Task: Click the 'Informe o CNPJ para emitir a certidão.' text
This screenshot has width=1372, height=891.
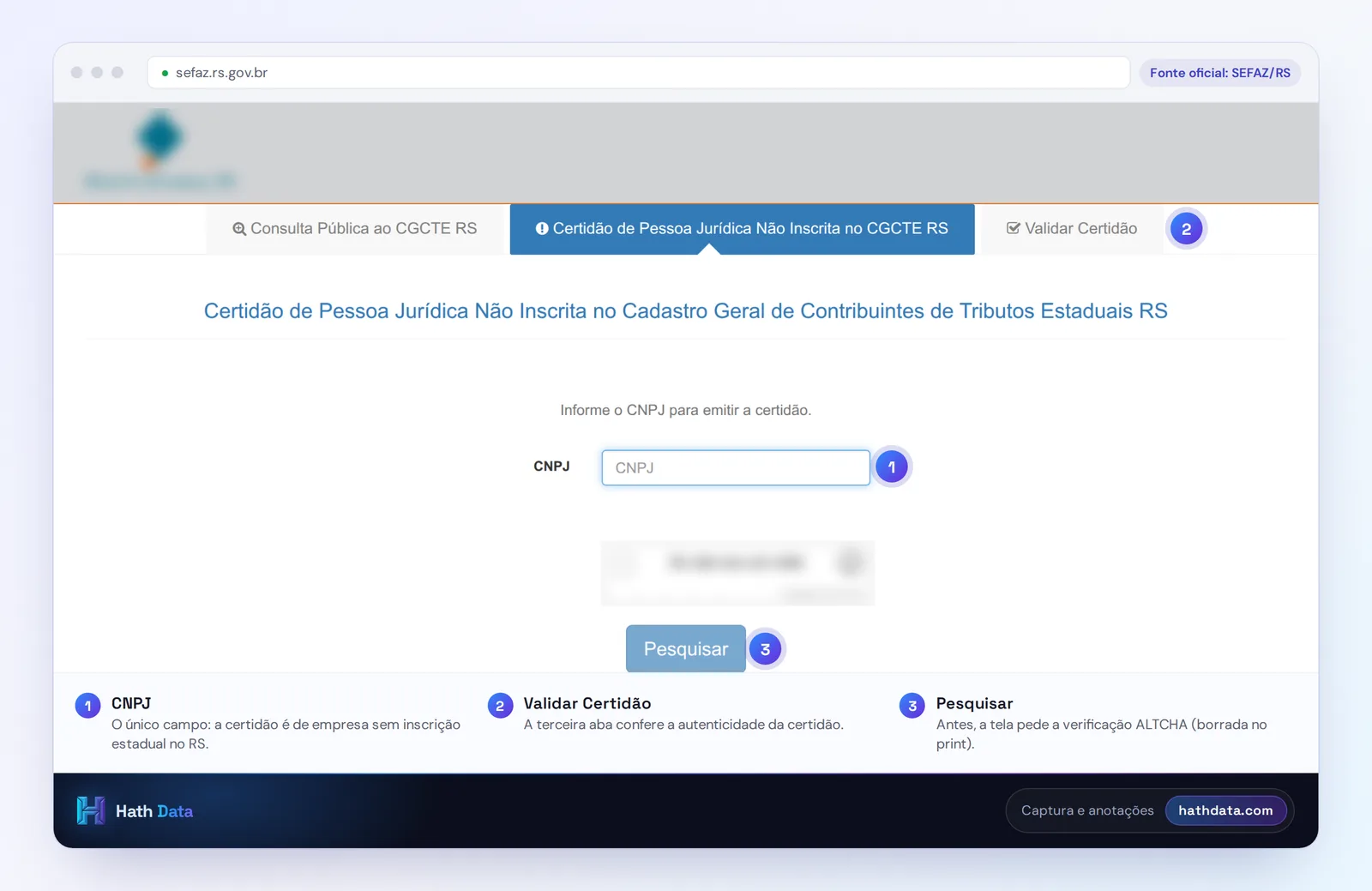Action: pos(686,410)
